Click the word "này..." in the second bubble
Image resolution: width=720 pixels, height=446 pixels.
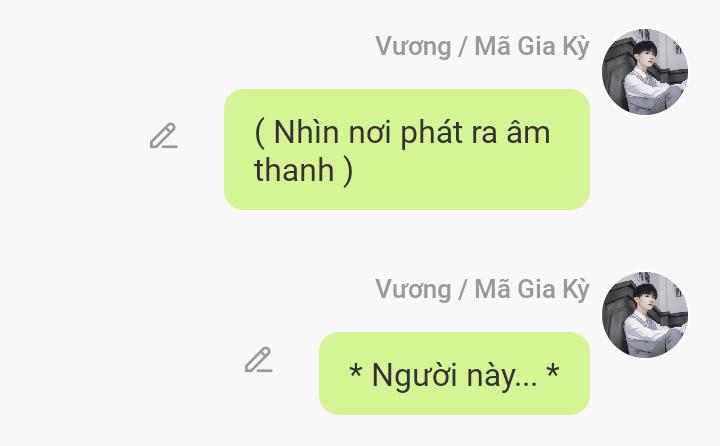coord(502,377)
